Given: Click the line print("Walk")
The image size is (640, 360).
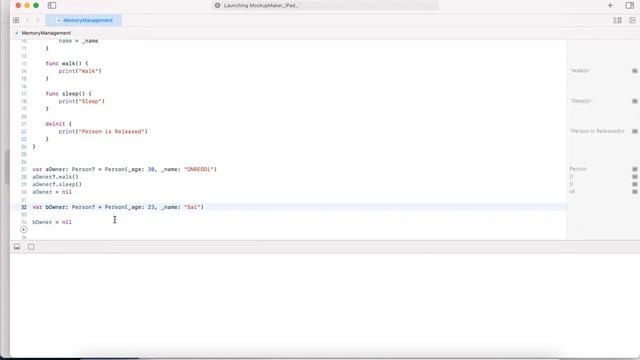Looking at the screenshot, I should (80, 71).
